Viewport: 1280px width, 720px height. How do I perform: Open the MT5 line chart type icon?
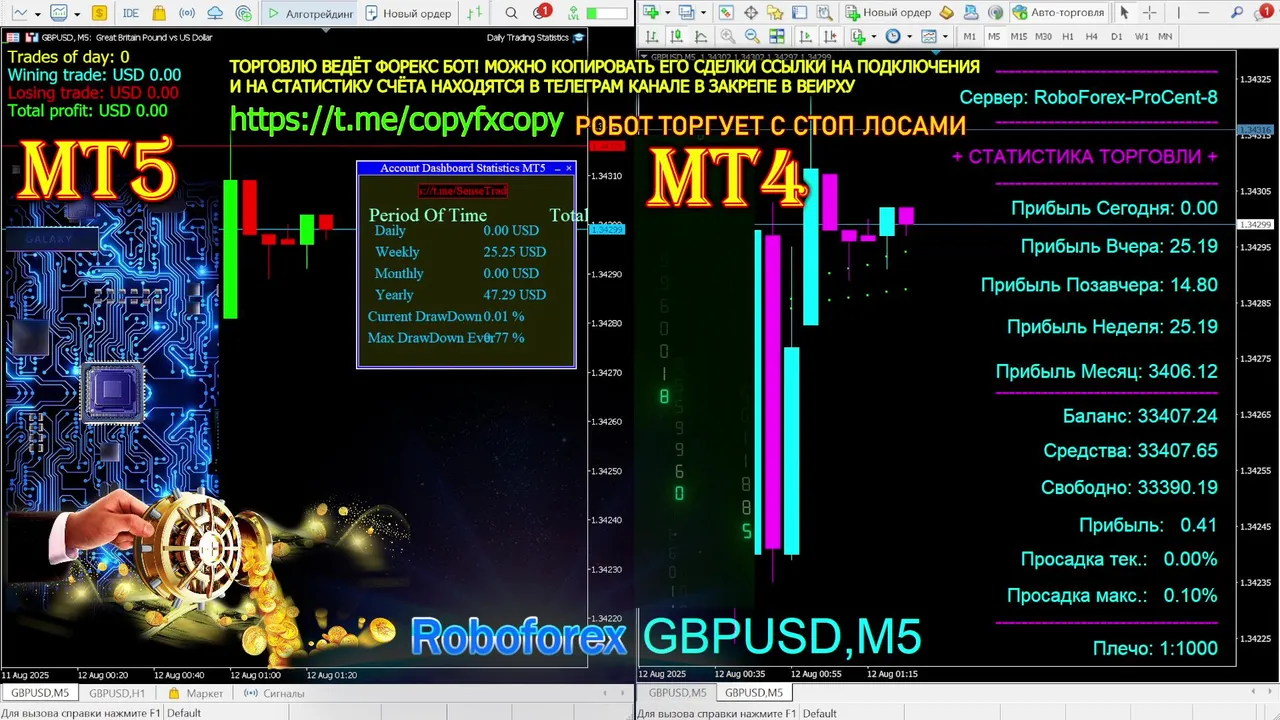pos(19,13)
